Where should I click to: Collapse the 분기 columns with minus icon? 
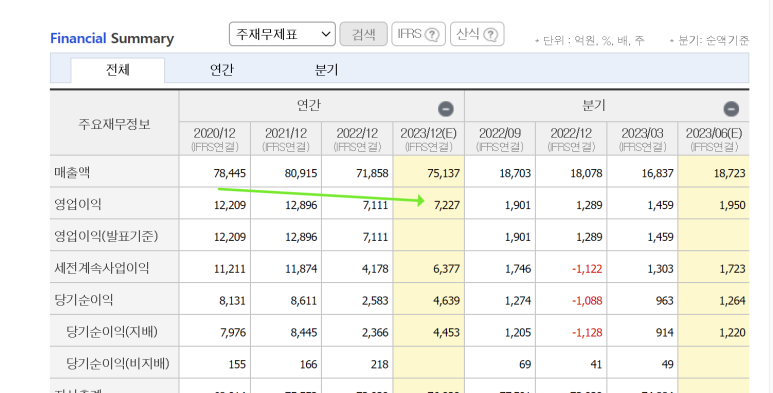pos(731,108)
